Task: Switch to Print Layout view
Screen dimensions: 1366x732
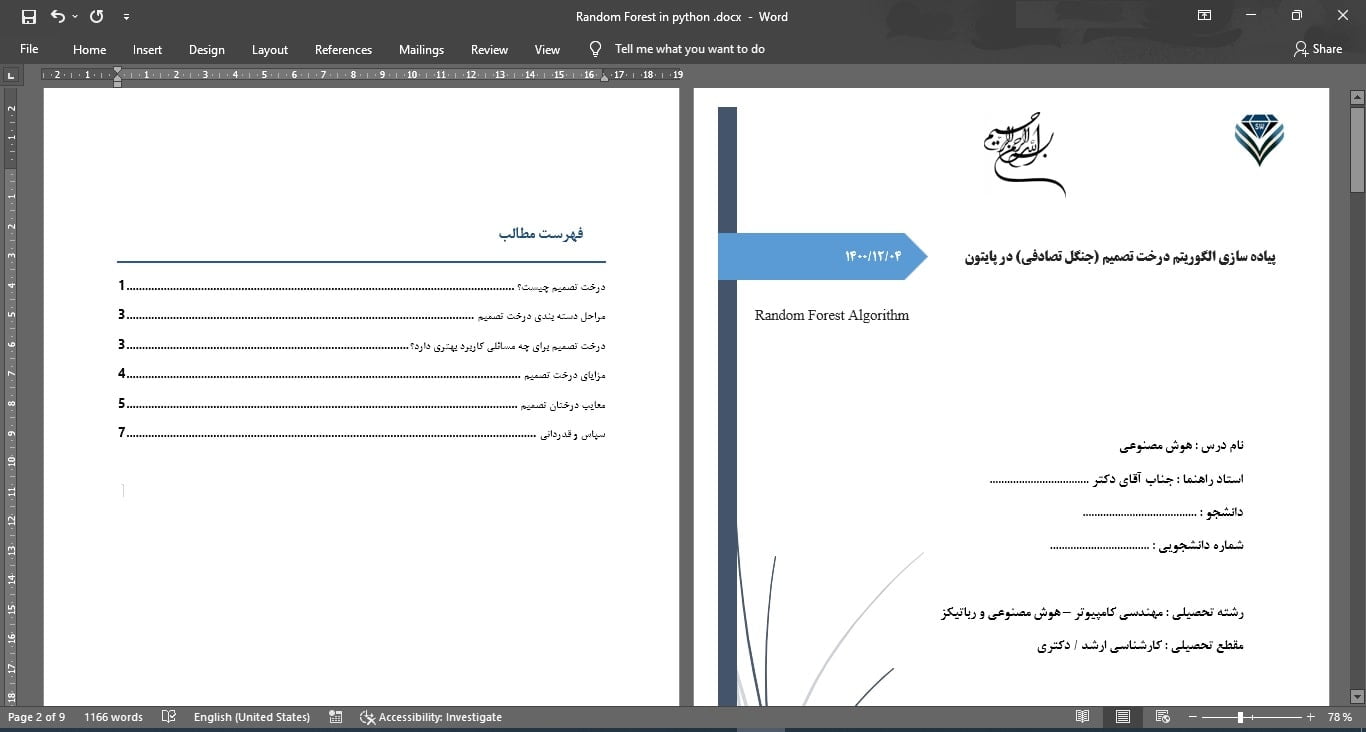Action: pyautogui.click(x=1123, y=717)
